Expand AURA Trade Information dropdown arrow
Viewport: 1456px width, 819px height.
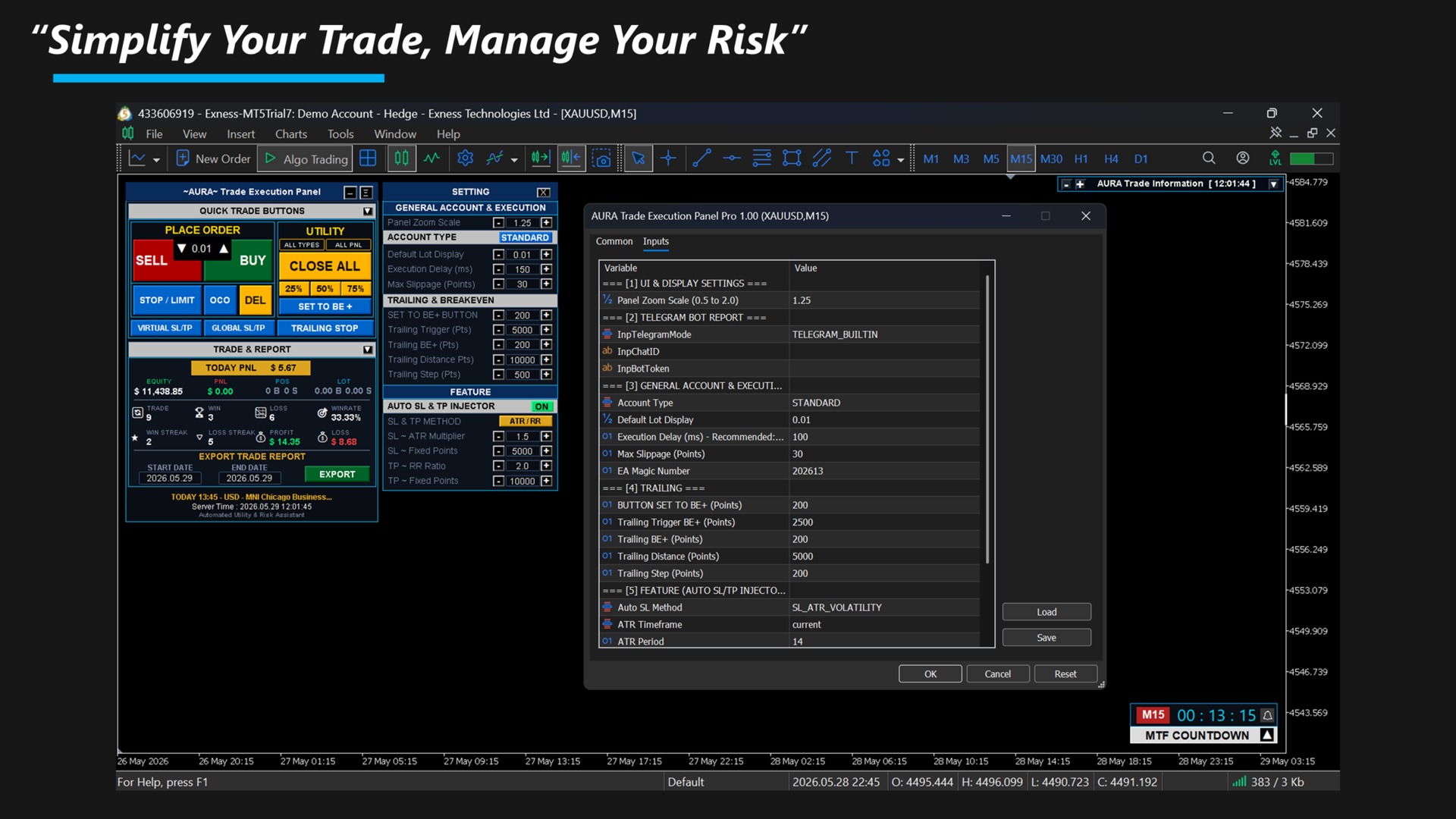click(x=1274, y=184)
